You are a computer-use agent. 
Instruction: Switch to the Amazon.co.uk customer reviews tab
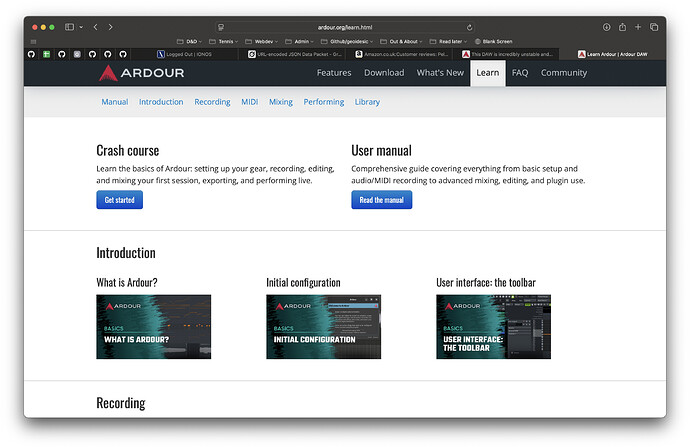point(405,54)
